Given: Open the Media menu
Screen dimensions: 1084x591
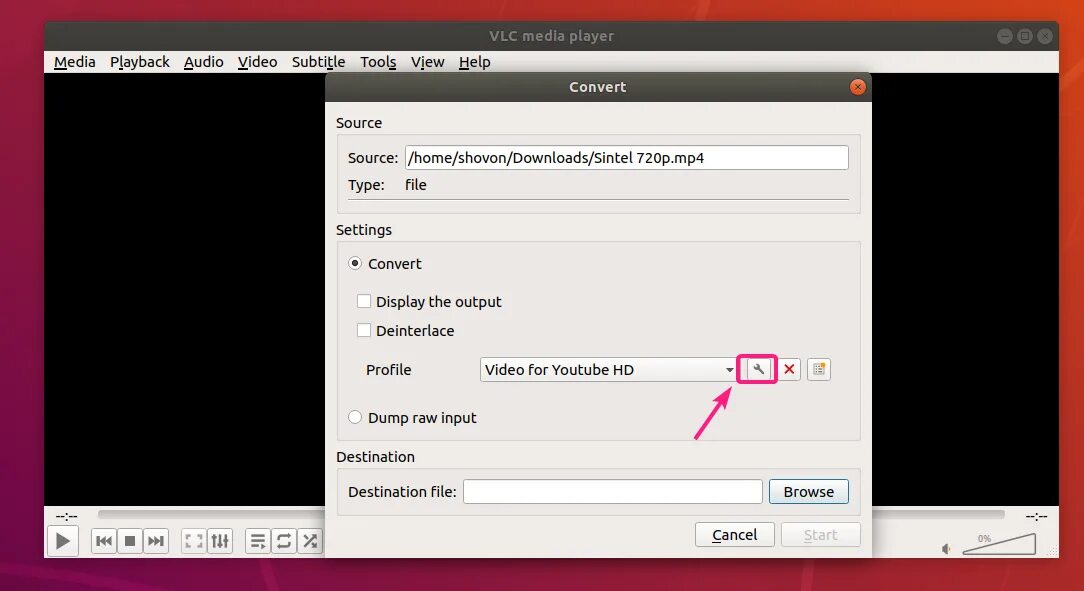Looking at the screenshot, I should (75, 62).
